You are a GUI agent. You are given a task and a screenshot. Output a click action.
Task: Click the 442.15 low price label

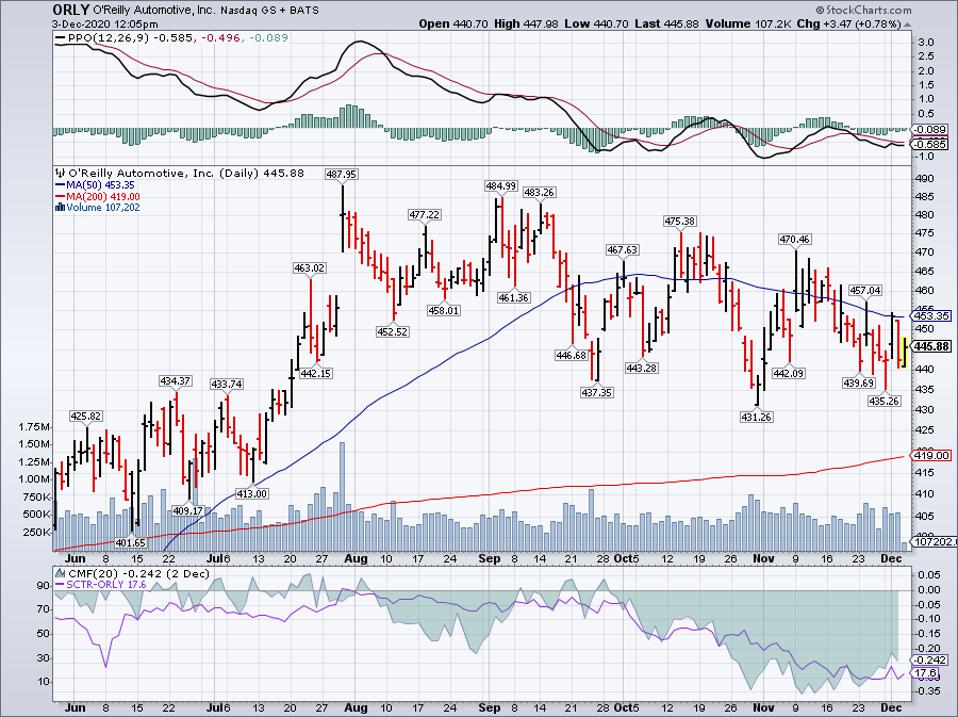point(316,373)
